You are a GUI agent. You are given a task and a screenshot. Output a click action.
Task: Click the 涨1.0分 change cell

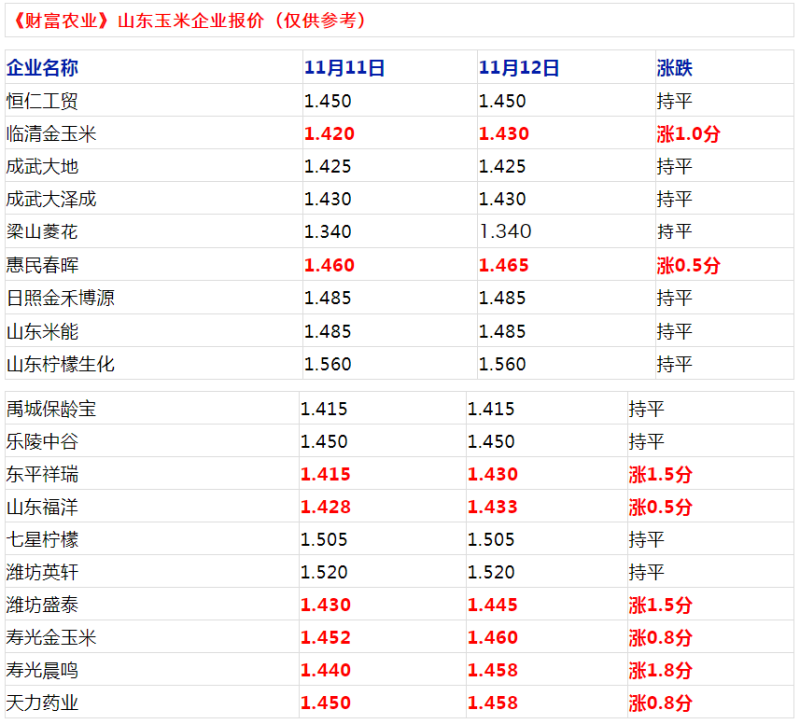pos(688,134)
